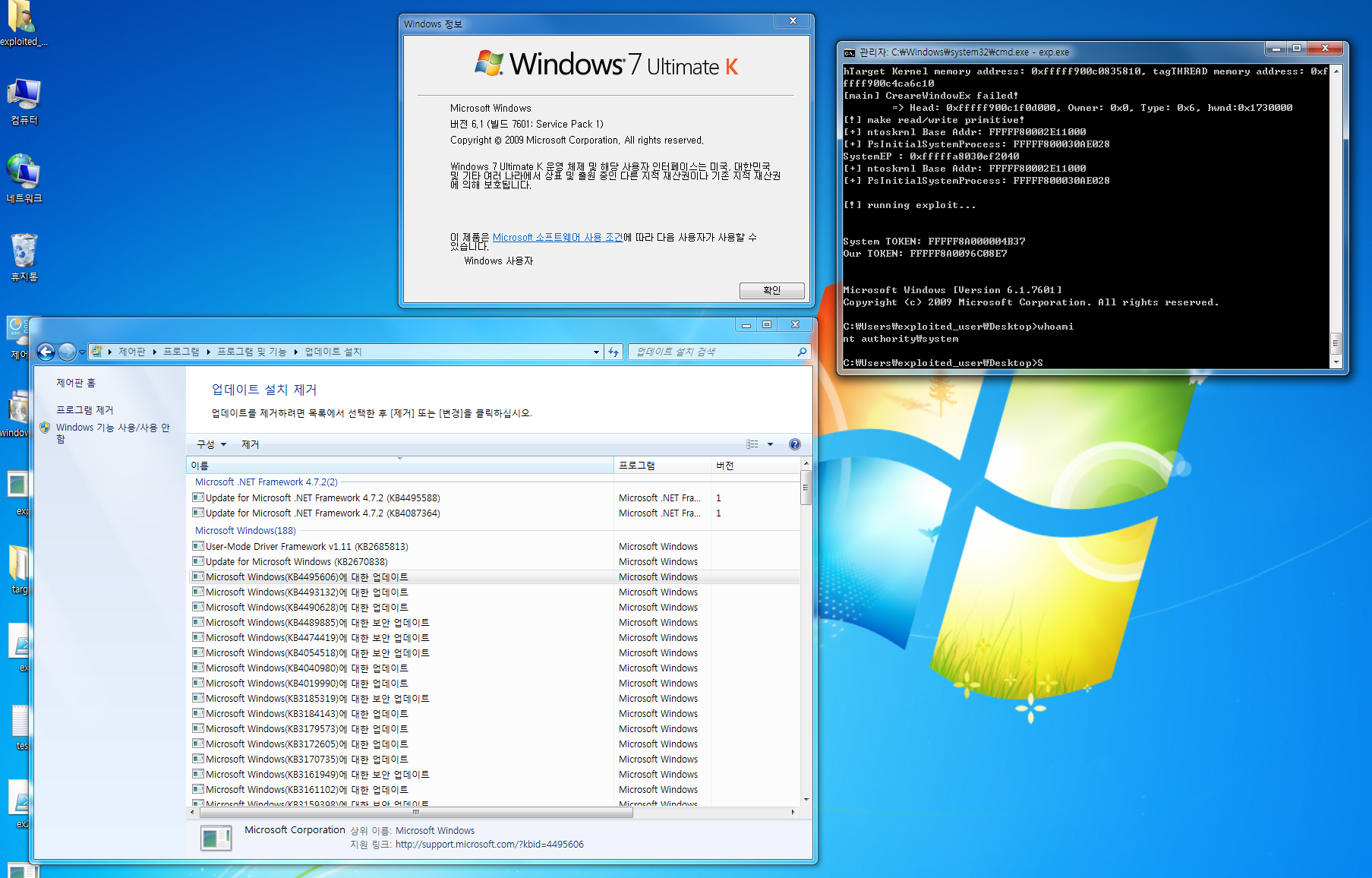Click the updates list scroll down arrow

(806, 799)
